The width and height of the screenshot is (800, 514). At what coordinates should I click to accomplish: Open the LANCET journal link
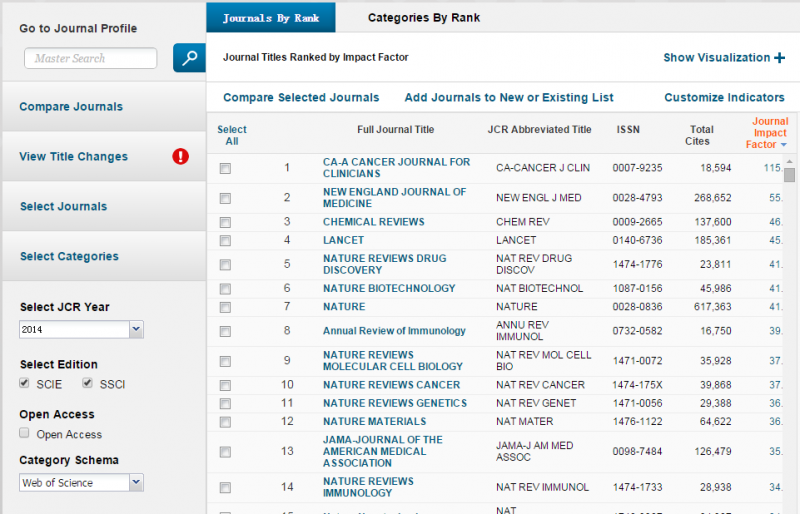343,240
